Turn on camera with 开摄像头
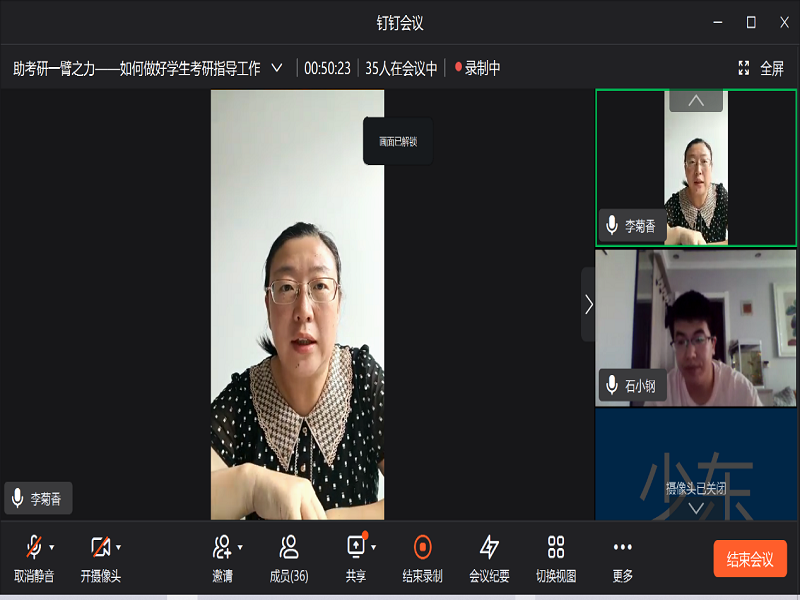Viewport: 800px width, 600px height. click(100, 547)
